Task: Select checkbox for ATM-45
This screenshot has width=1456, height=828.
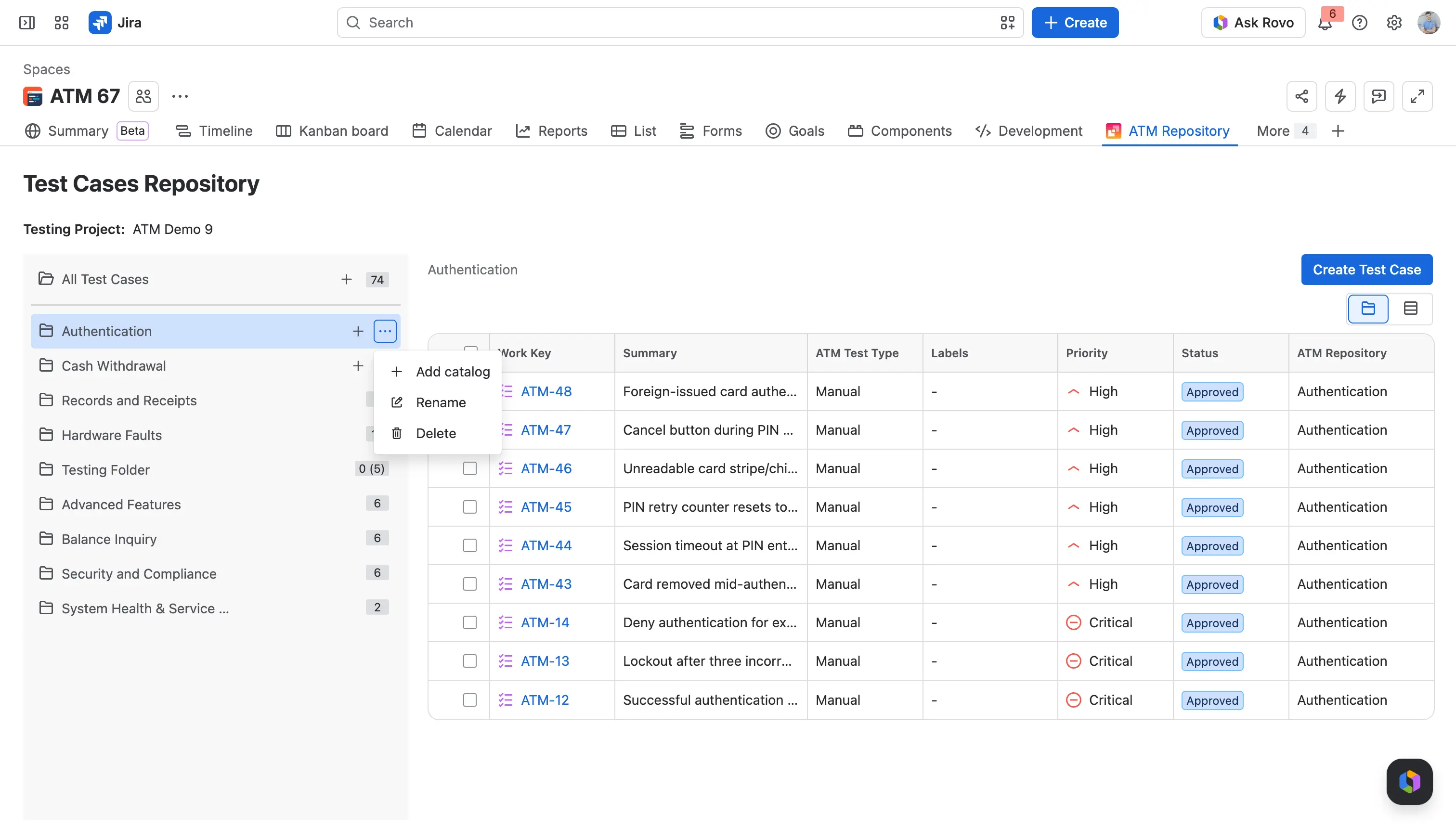Action: (470, 507)
